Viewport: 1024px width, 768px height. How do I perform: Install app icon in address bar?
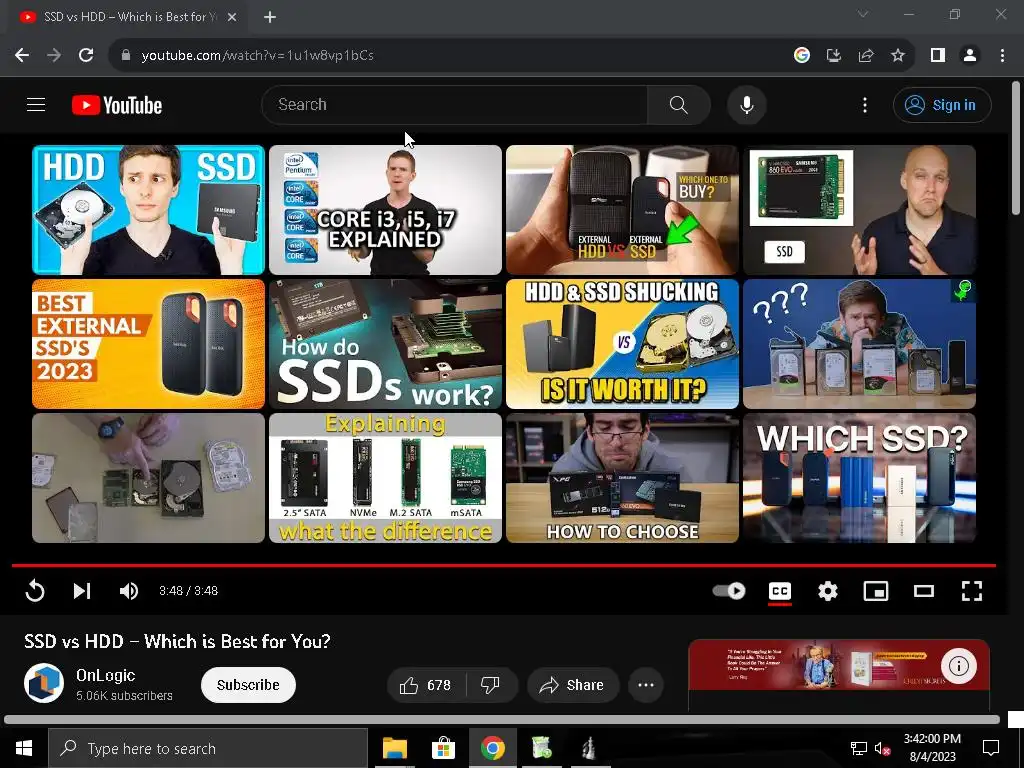pos(834,56)
